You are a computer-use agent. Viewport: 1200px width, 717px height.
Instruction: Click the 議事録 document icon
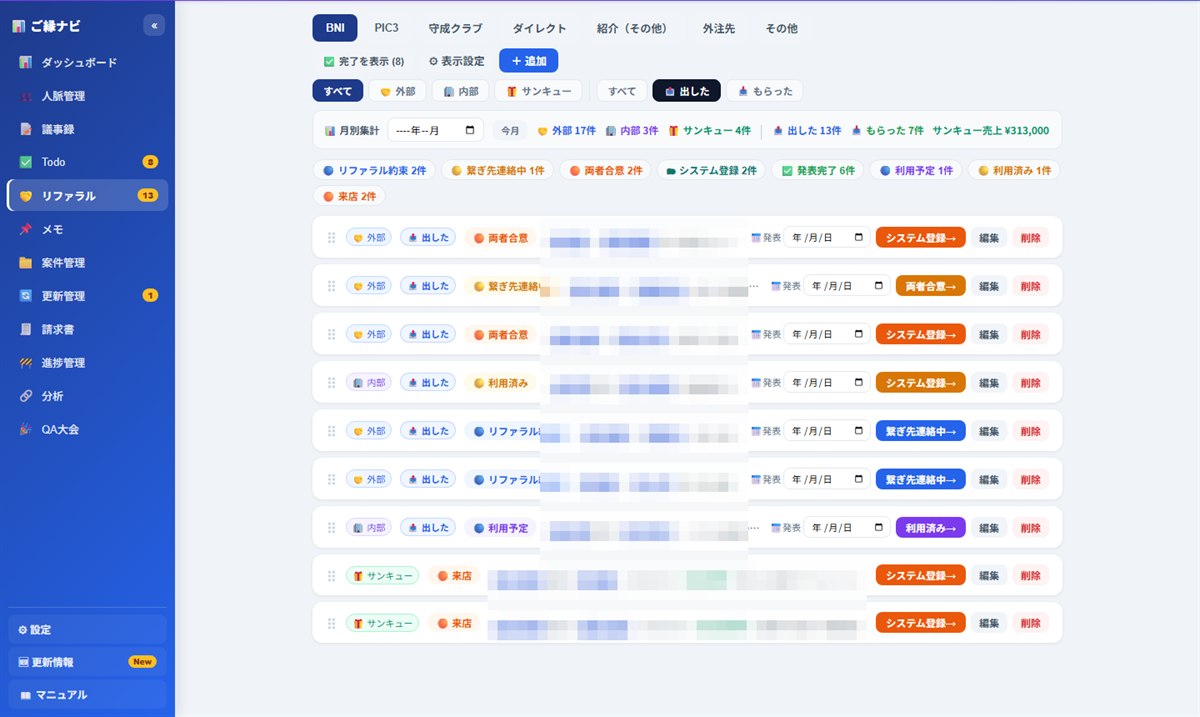pos(26,129)
